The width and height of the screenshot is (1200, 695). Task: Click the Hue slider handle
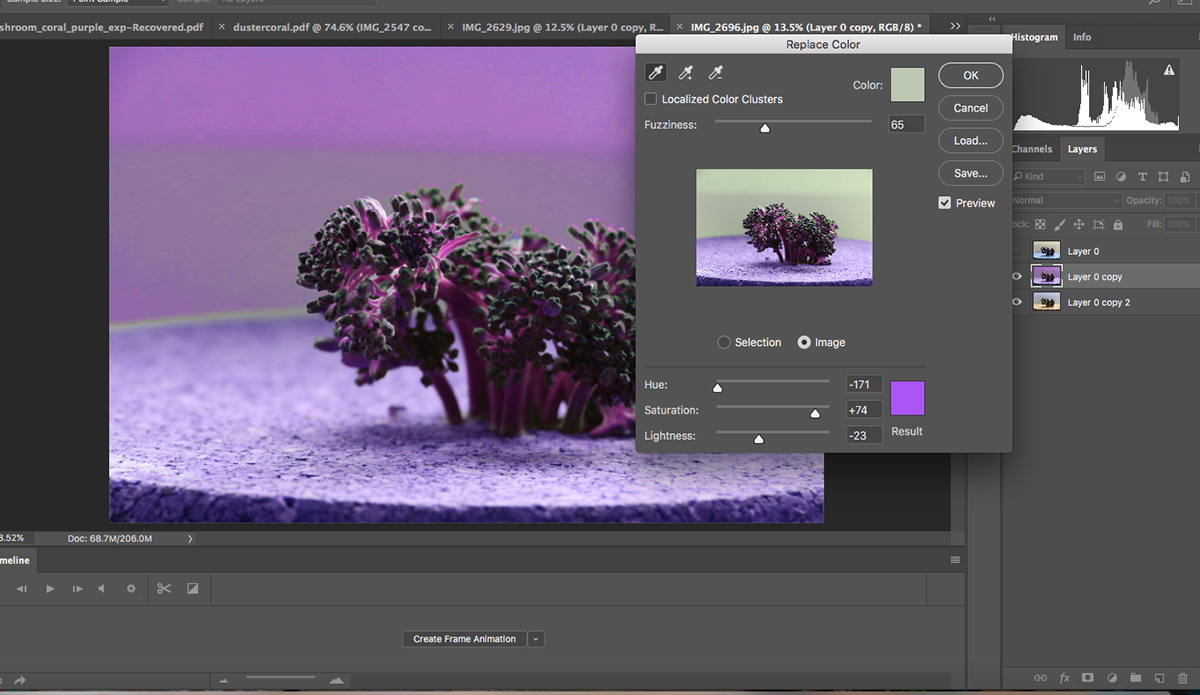tap(717, 387)
